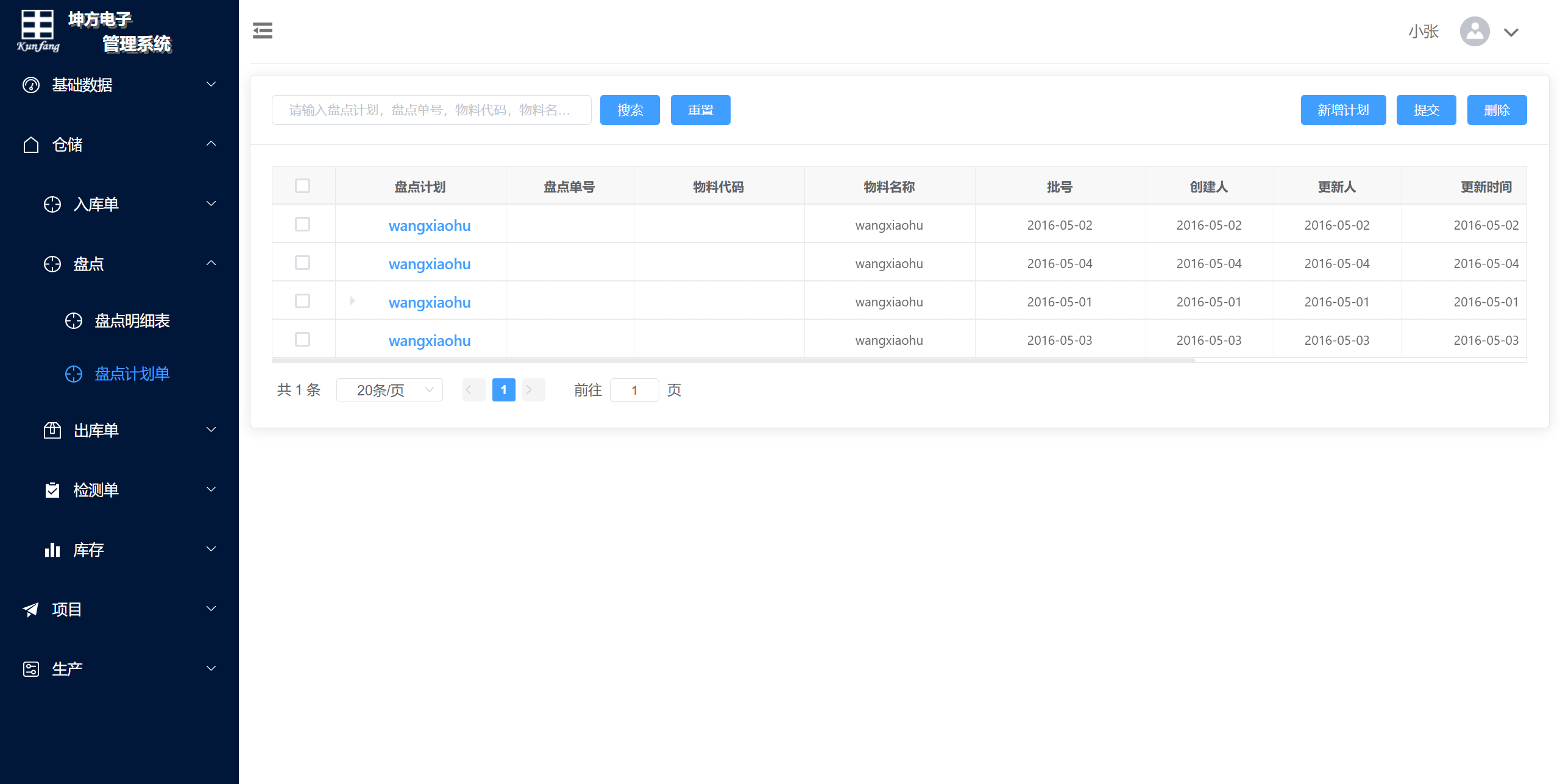This screenshot has width=1560, height=784.
Task: Click the 库存 bar chart icon
Action: (x=52, y=549)
